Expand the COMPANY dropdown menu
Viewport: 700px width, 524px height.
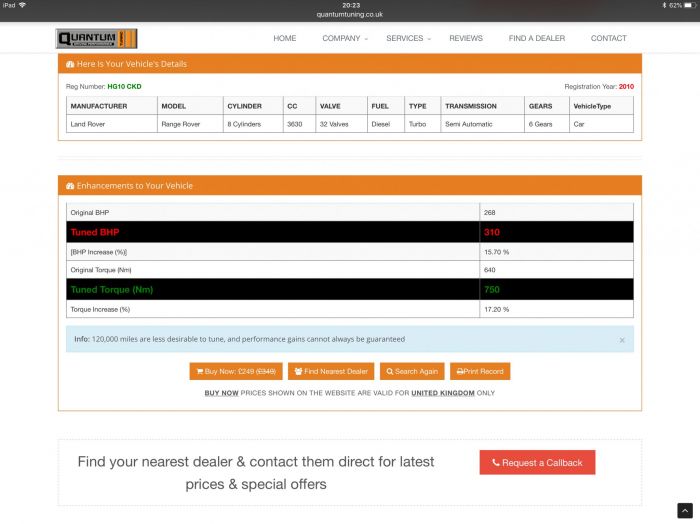click(x=345, y=38)
